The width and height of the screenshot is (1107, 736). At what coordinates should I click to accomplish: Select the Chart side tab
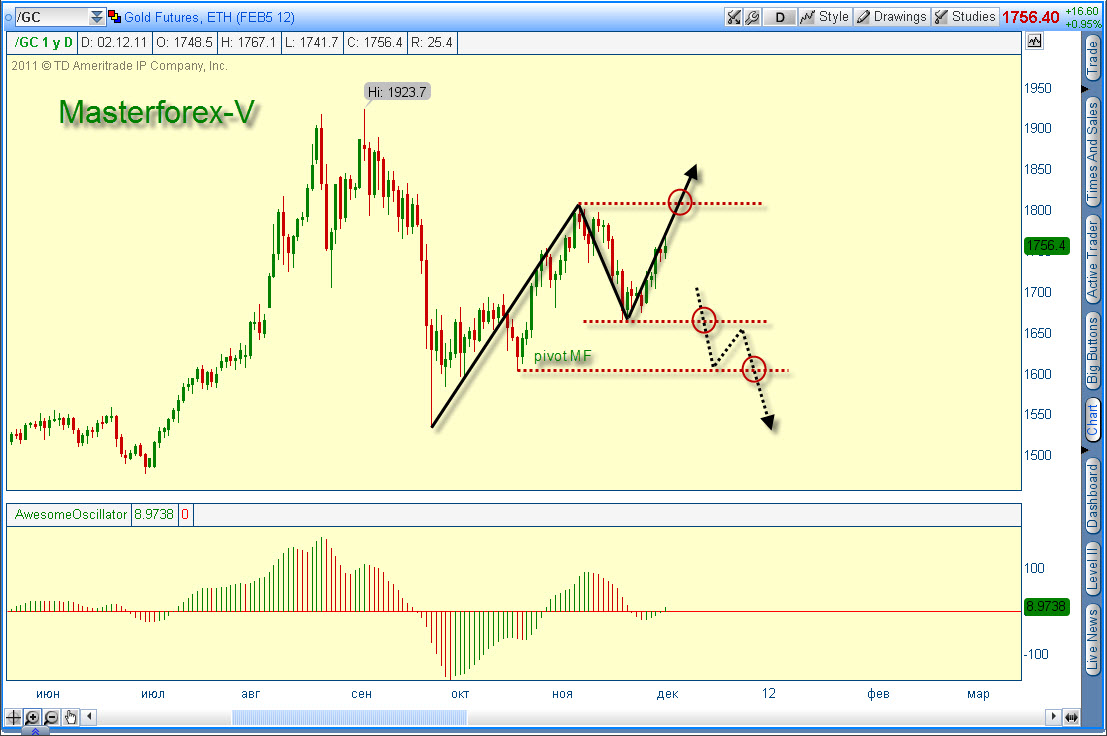click(1092, 420)
